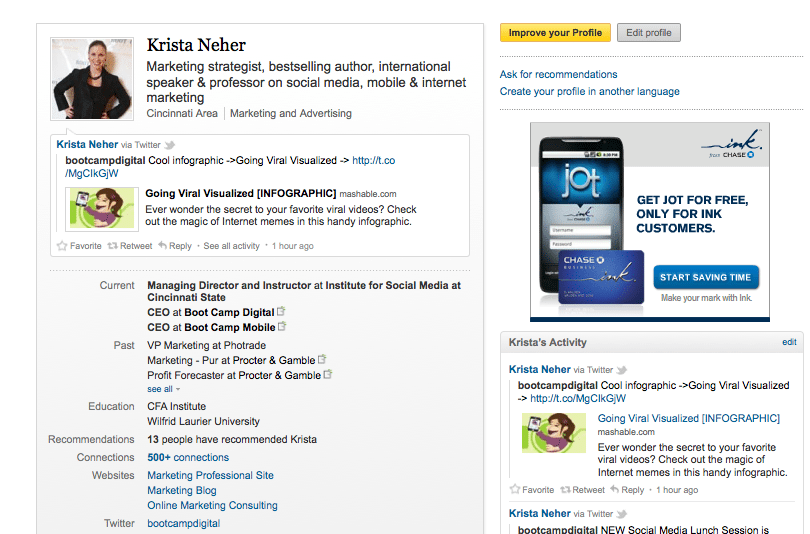Click Reply arrow icon in Krista's Activity panel
Viewport: 810px width, 534px height.
(x=614, y=489)
